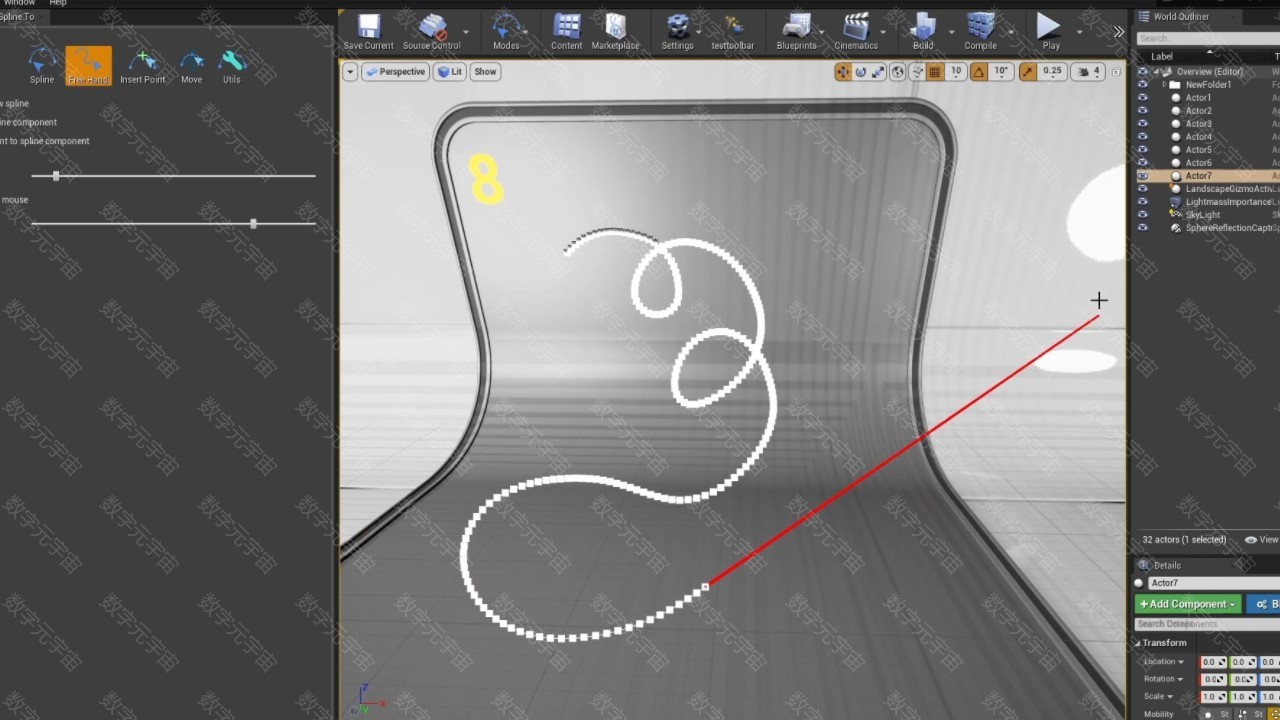Open the Lit view mode dropdown

tap(450, 72)
